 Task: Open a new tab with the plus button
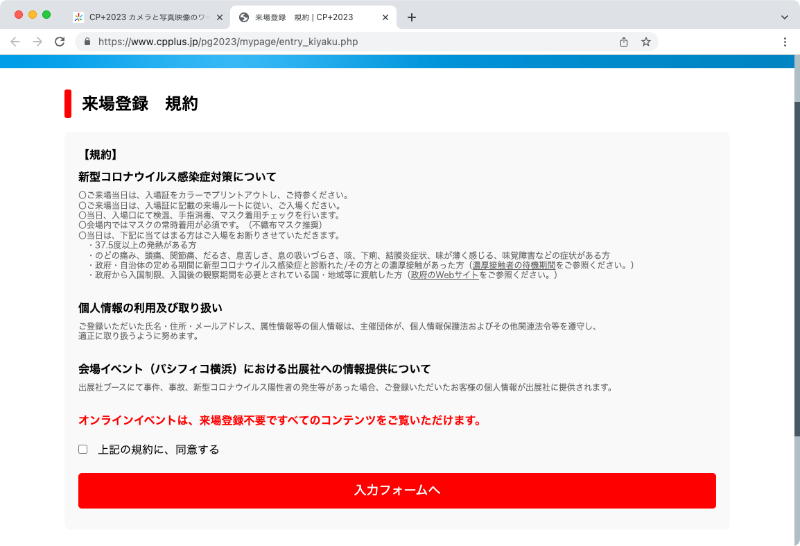pos(412,17)
